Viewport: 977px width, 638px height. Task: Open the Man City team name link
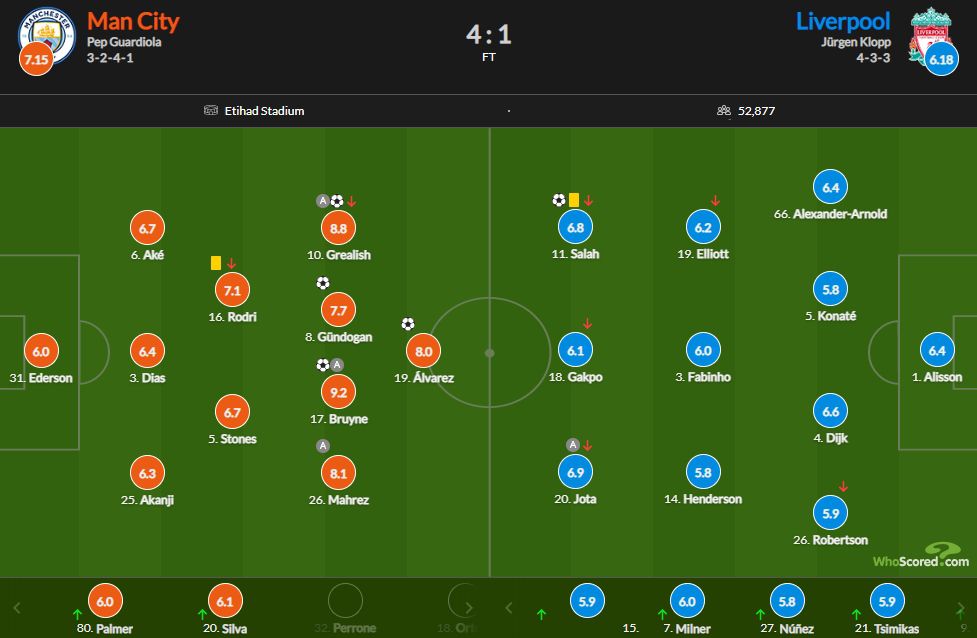[x=133, y=20]
